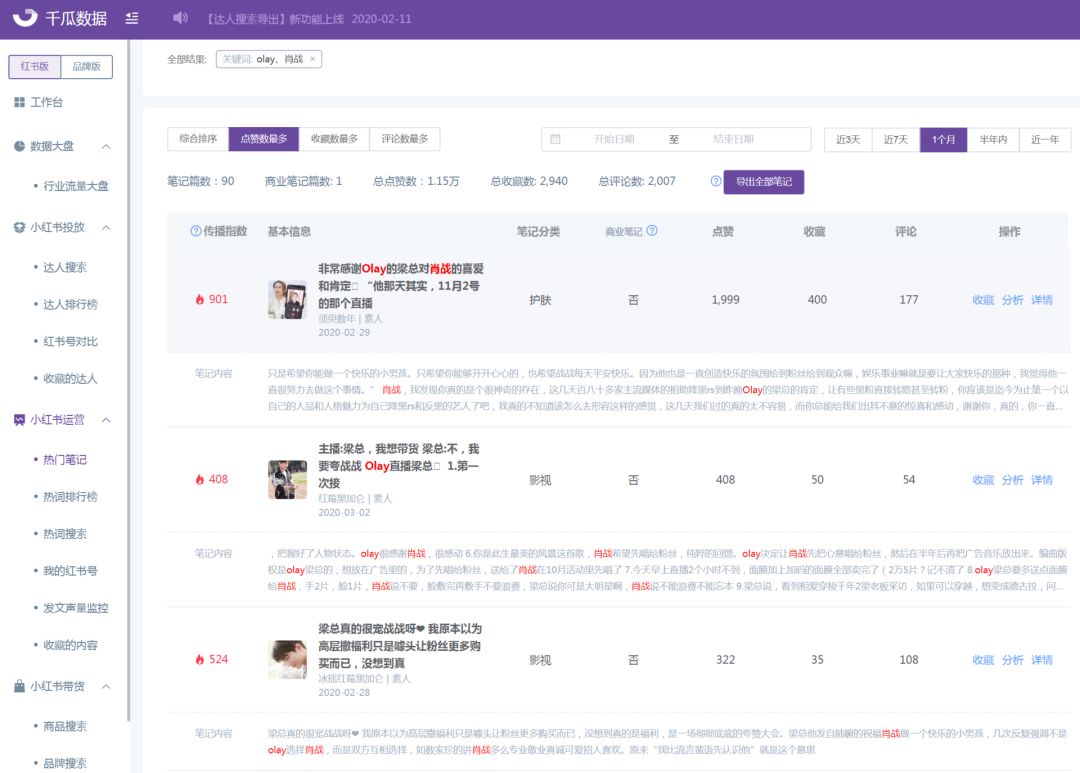Click the 小红书运营 section icon
The width and height of the screenshot is (1080, 773).
19,420
